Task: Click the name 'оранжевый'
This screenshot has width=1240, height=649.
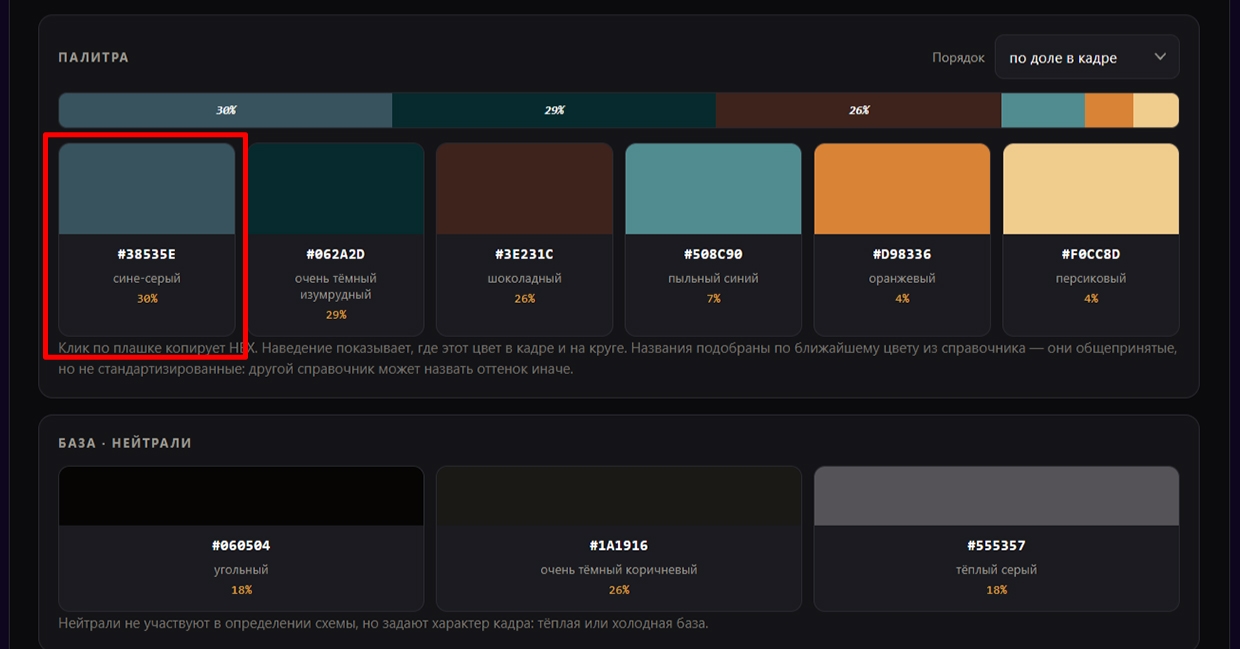Action: [902, 278]
